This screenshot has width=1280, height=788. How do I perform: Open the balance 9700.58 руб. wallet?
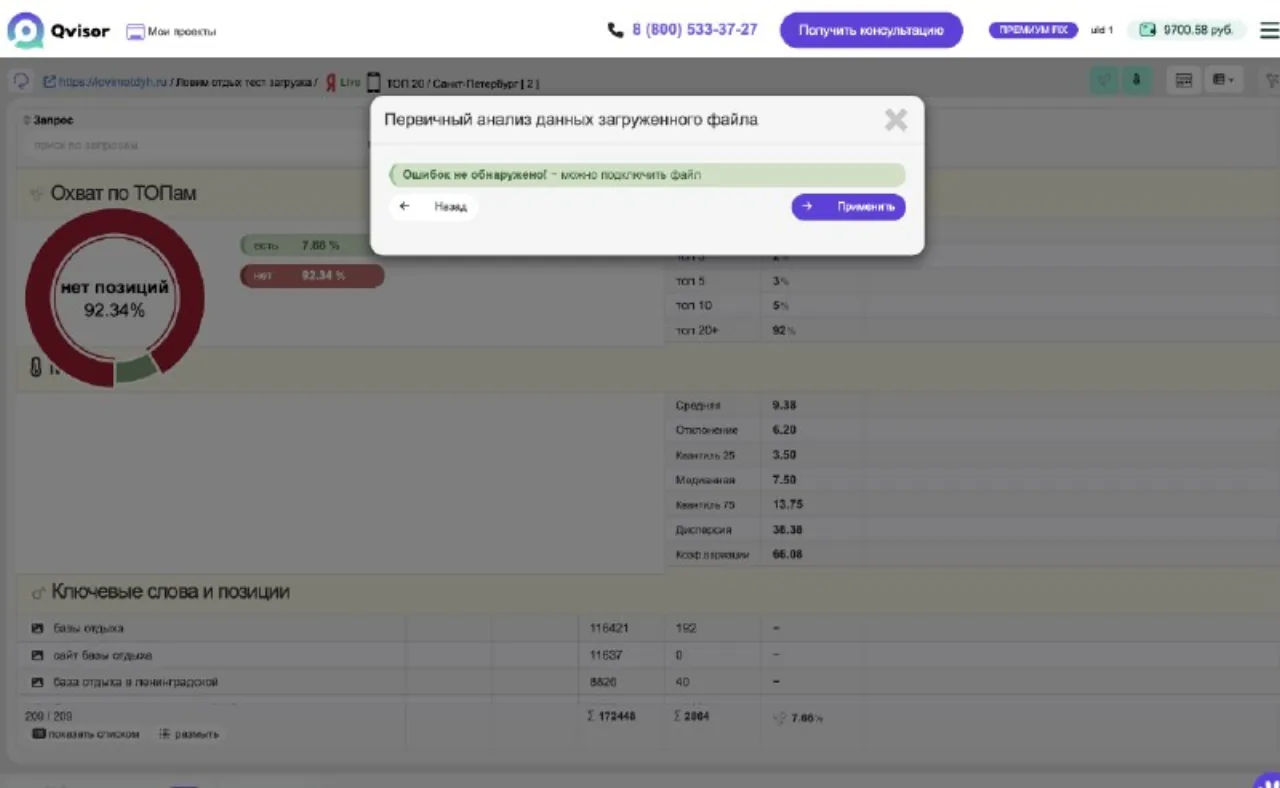click(x=1186, y=30)
